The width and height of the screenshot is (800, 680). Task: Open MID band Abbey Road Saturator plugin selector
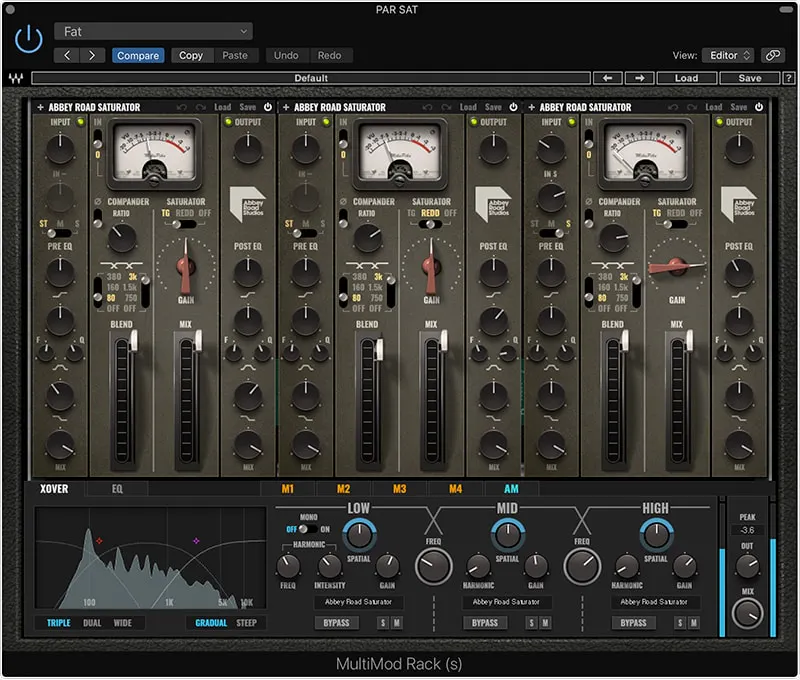click(506, 602)
